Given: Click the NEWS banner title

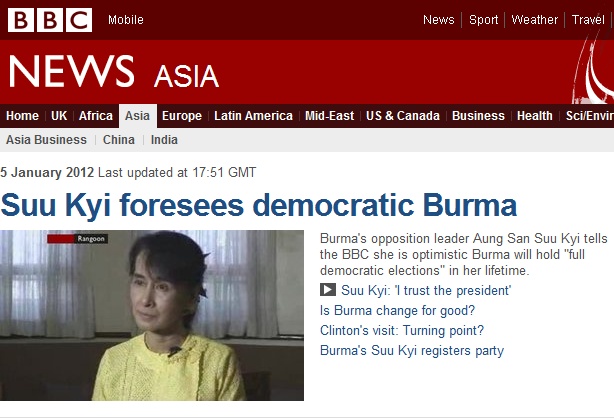Looking at the screenshot, I should 71,72.
